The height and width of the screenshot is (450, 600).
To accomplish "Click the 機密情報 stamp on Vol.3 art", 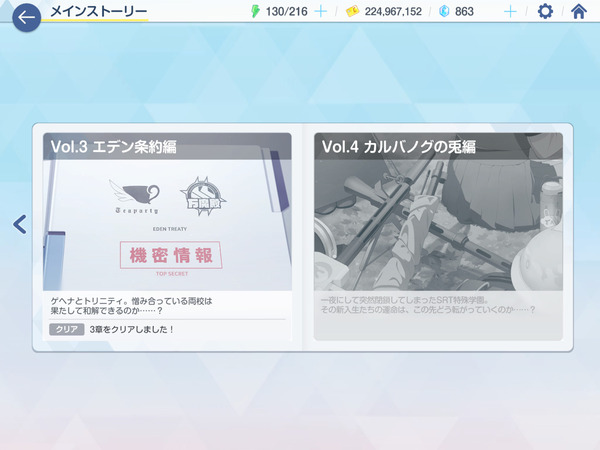I will point(171,255).
